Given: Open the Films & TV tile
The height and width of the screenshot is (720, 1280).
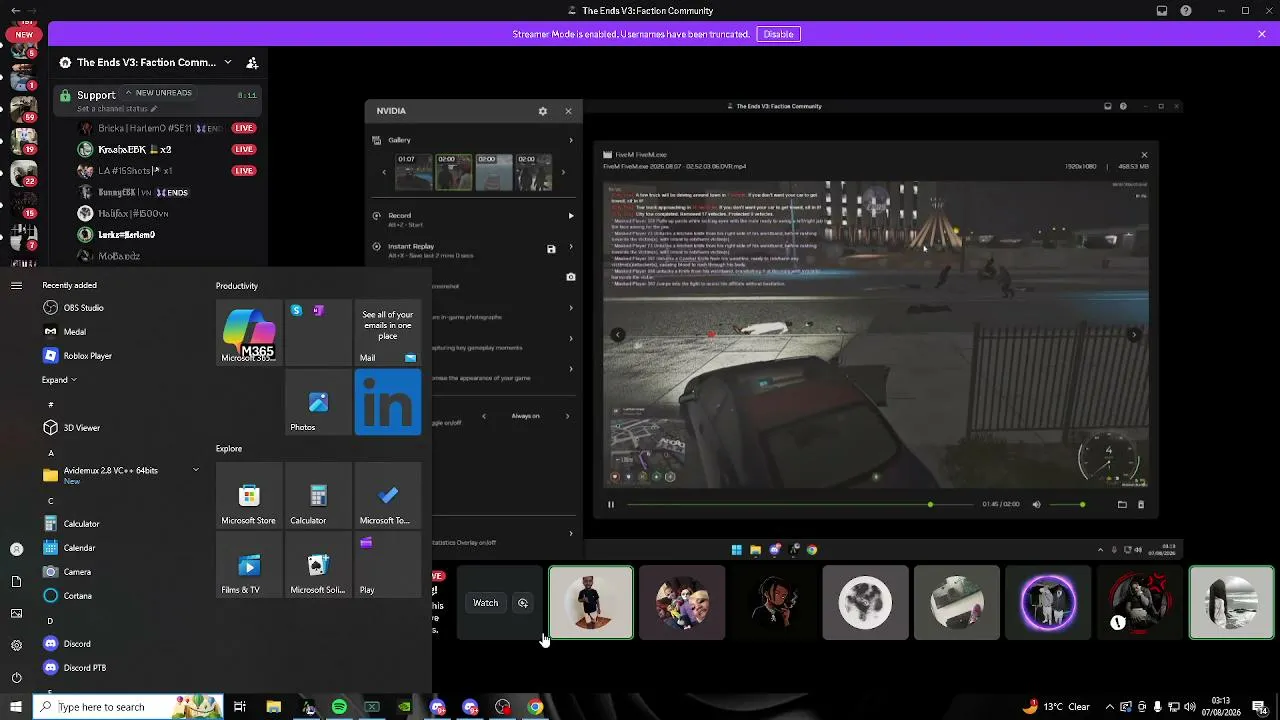Looking at the screenshot, I should pyautogui.click(x=249, y=565).
